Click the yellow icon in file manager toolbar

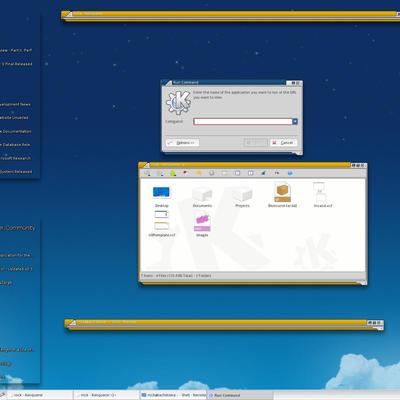199,173
